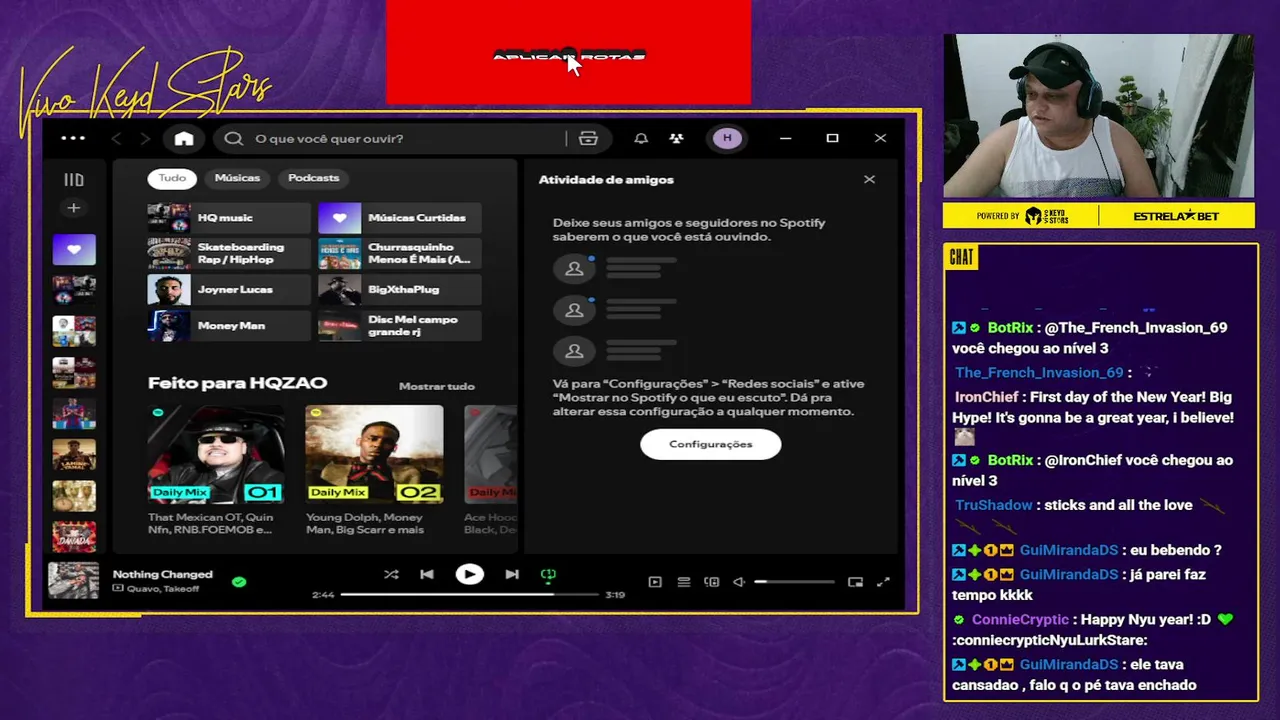Open connect to a device icon

(712, 582)
